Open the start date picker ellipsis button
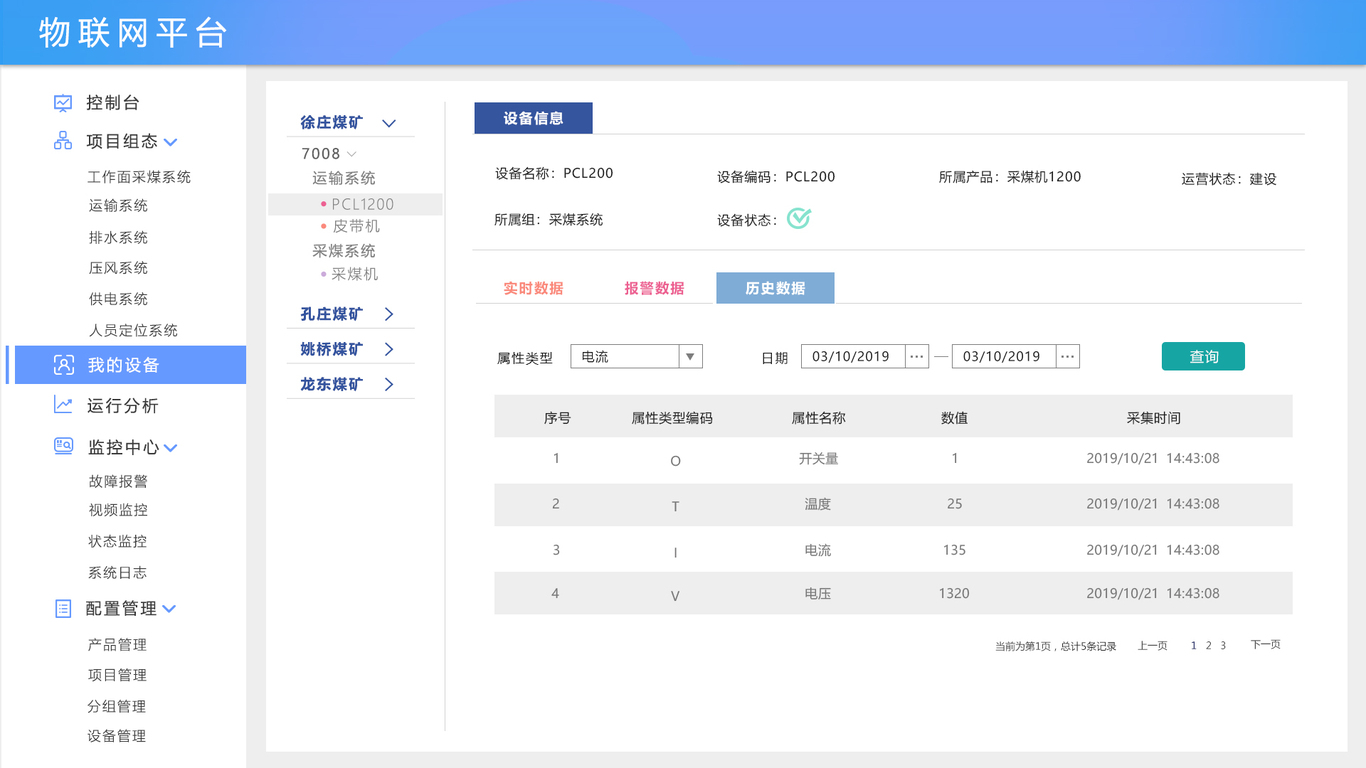 [917, 356]
